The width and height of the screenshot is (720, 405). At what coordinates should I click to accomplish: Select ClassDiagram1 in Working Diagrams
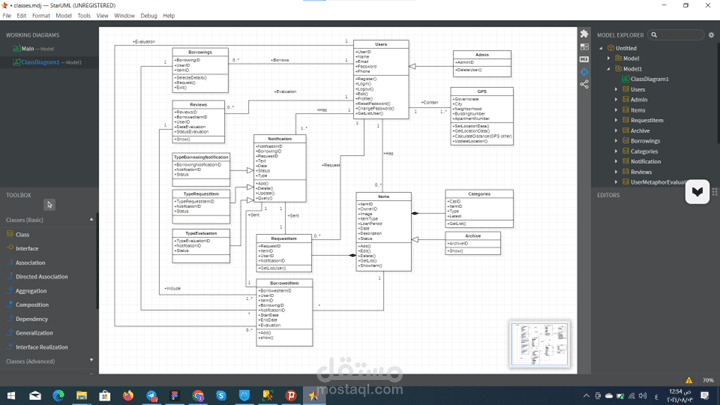(40, 62)
